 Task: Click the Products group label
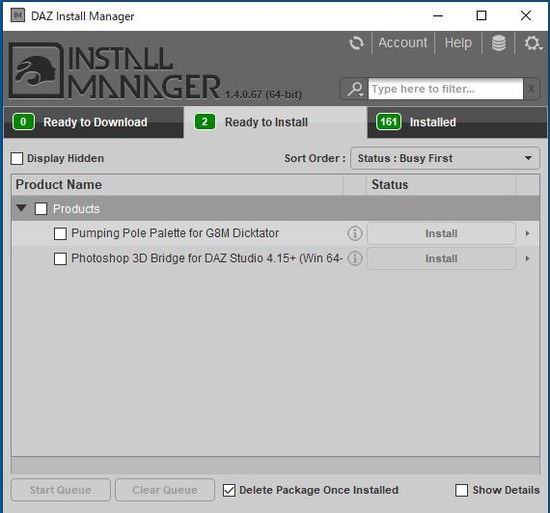tap(76, 209)
